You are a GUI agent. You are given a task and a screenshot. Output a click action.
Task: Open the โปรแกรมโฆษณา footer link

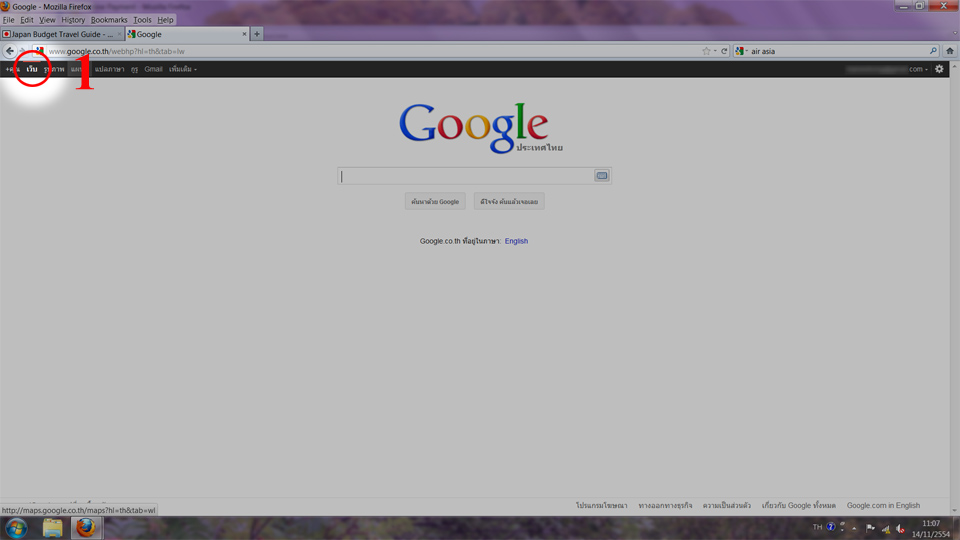601,506
